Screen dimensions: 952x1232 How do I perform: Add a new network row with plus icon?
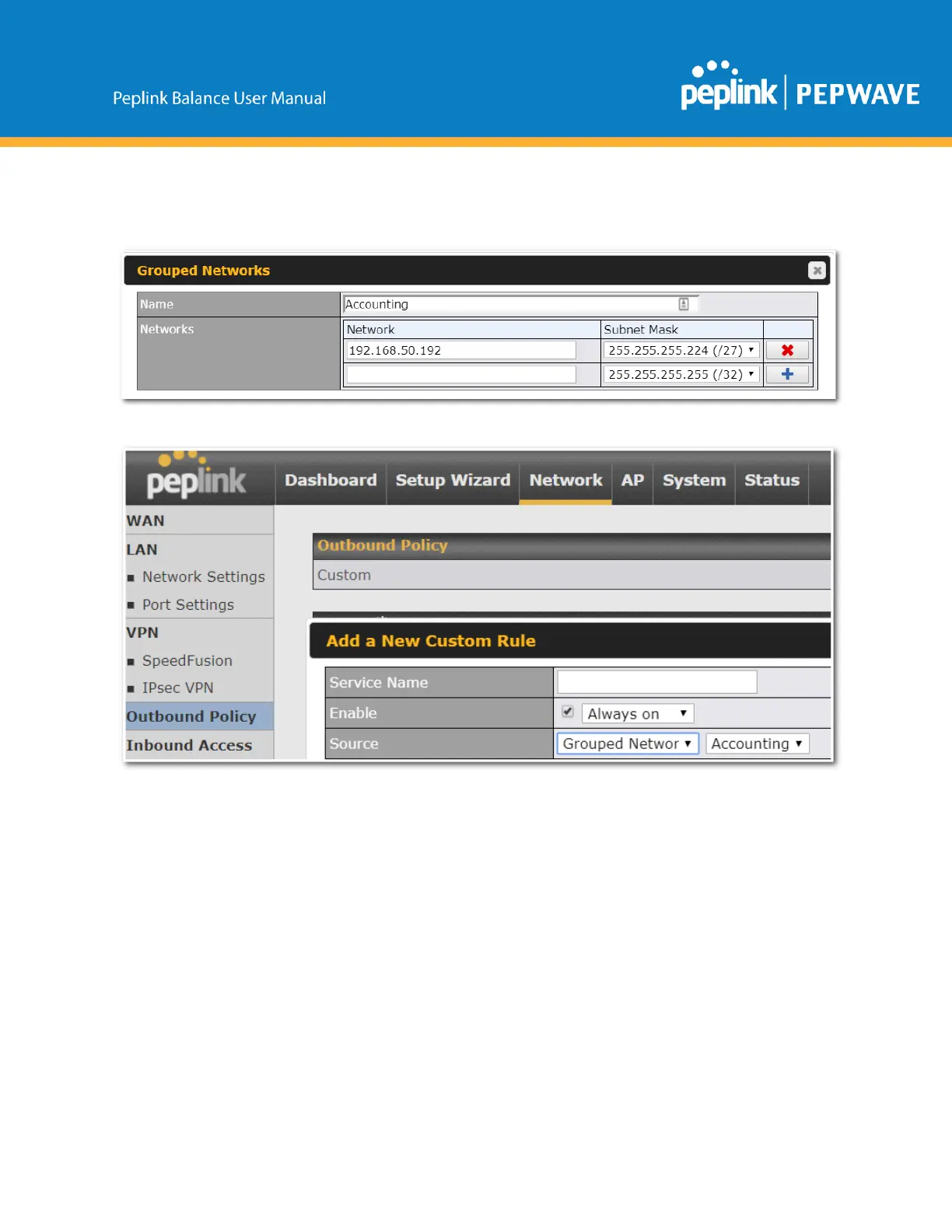coord(787,374)
